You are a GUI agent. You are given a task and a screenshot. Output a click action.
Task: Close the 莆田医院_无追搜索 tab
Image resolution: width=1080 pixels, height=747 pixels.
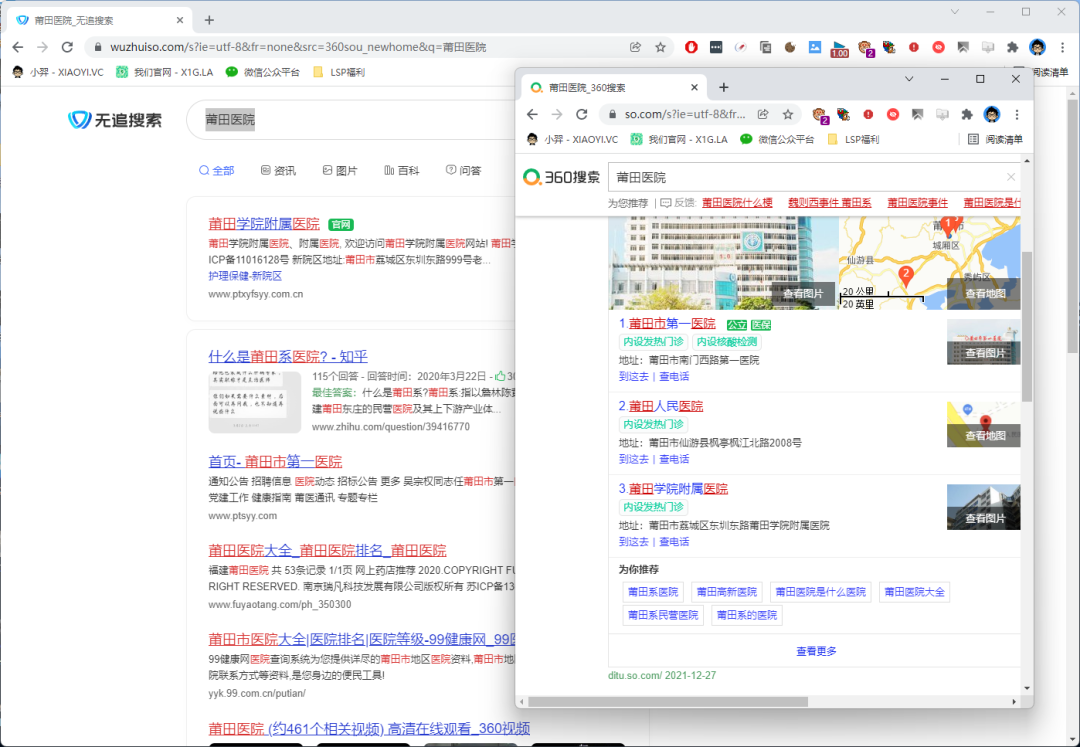coord(180,20)
